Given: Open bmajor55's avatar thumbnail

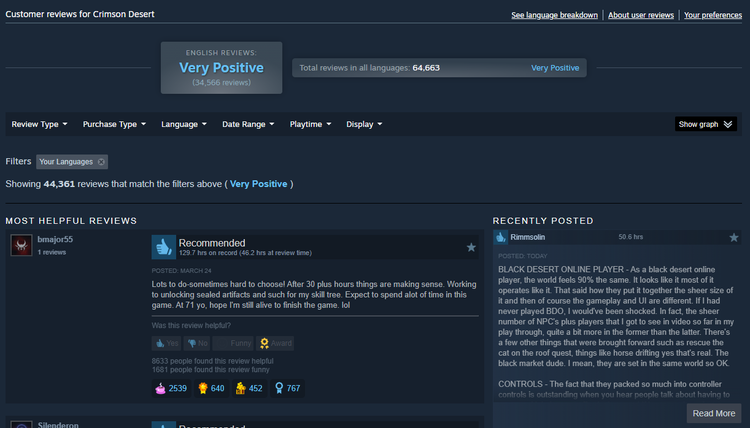Looking at the screenshot, I should 22,245.
